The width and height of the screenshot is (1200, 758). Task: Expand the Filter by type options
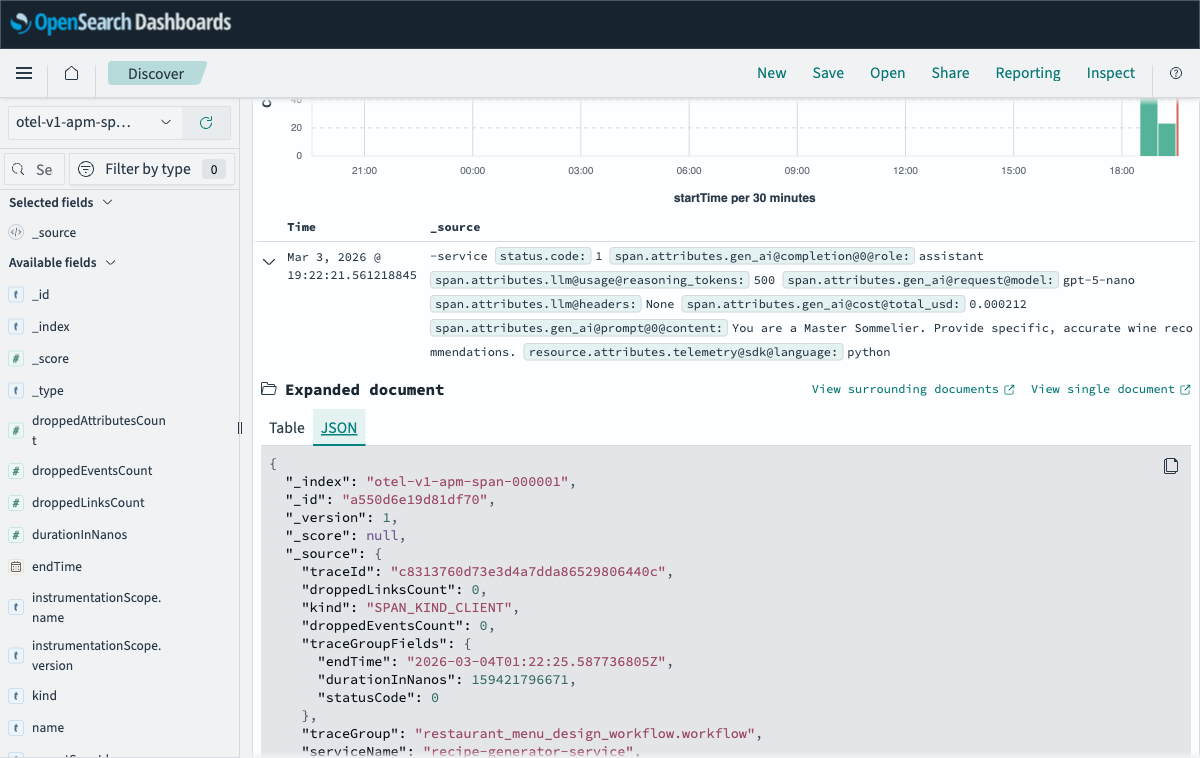pos(152,168)
